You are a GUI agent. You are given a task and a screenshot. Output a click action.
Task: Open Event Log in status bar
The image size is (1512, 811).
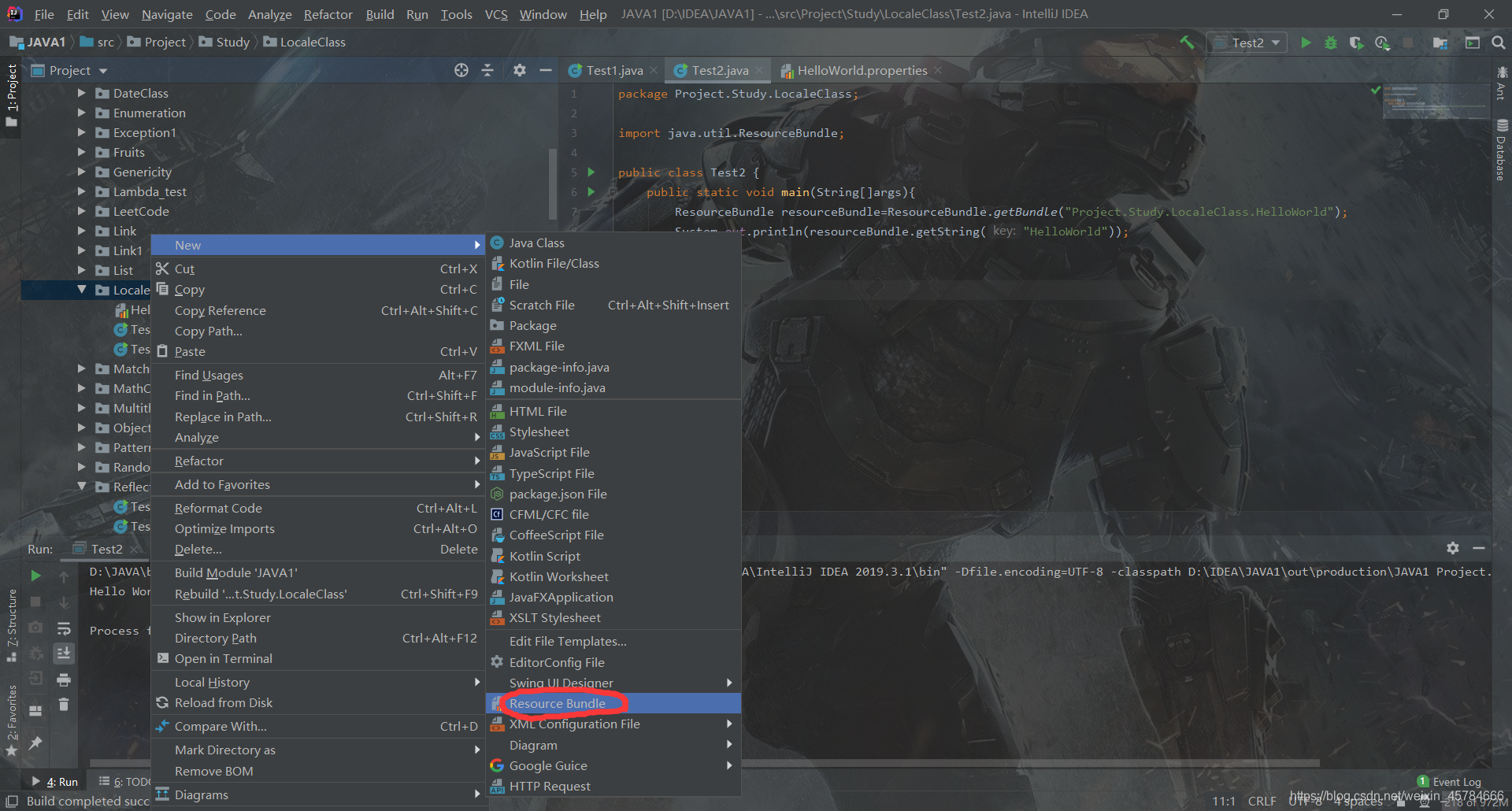(x=1449, y=782)
